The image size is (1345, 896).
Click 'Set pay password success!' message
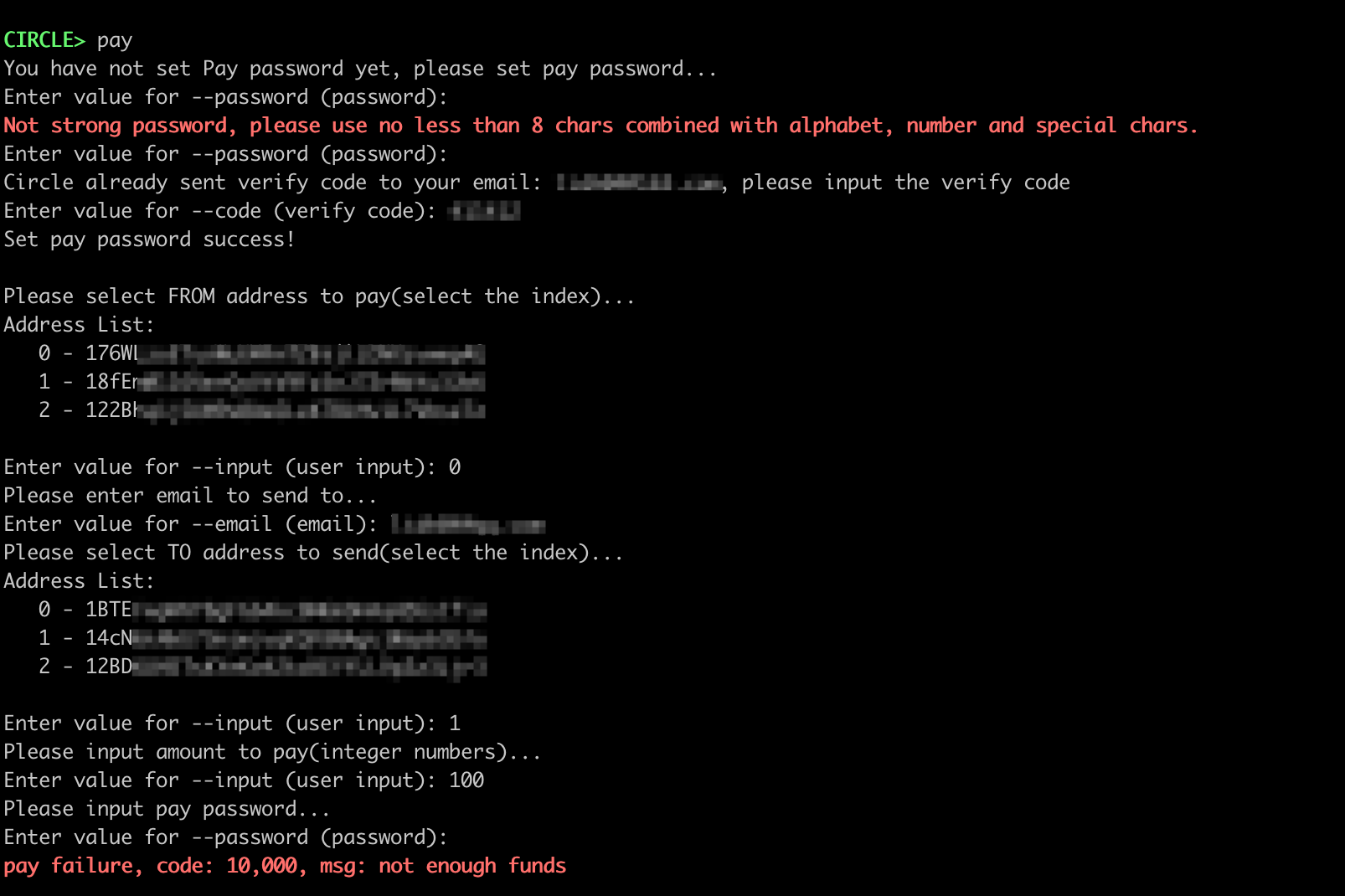pos(149,239)
